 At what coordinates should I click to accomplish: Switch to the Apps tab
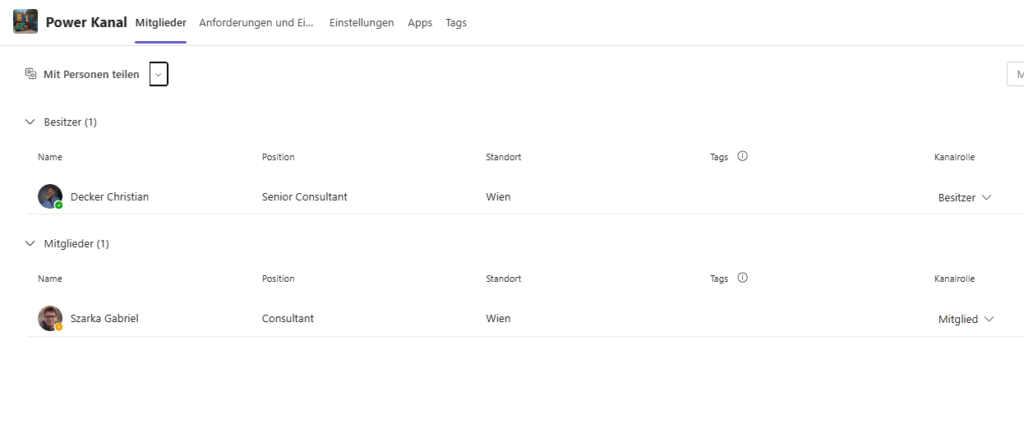pos(420,22)
